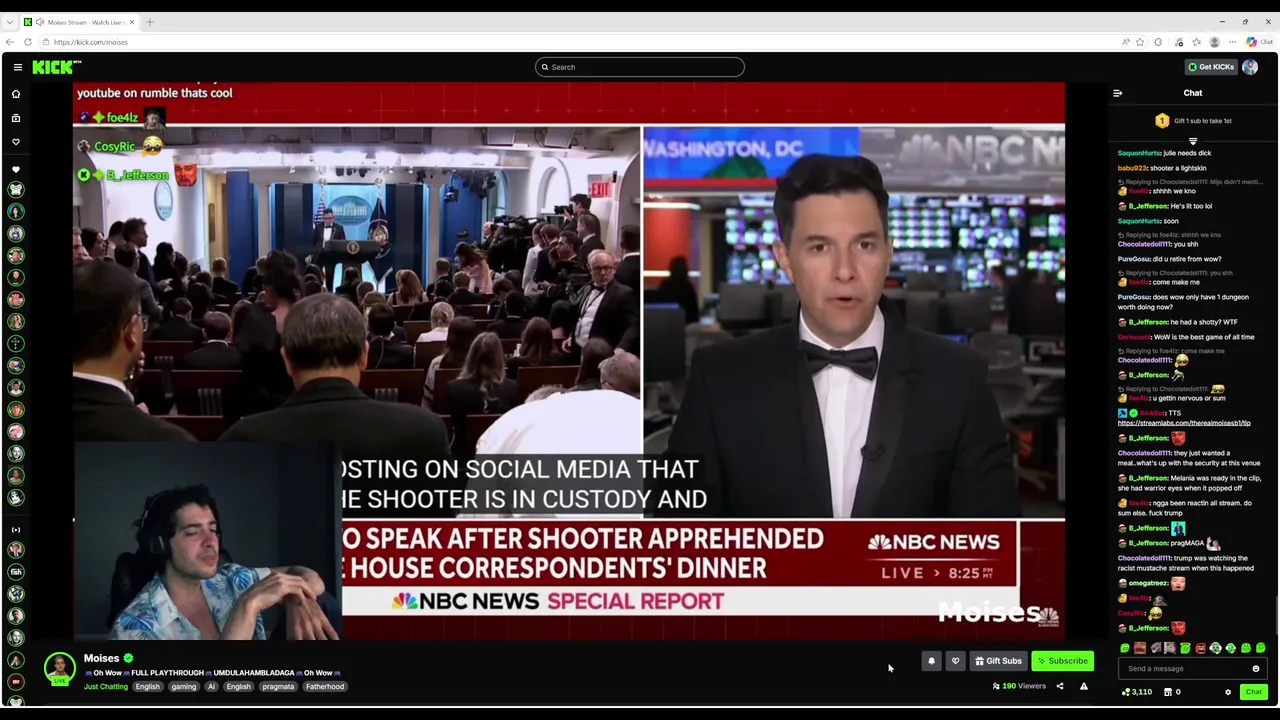Open the browser profile icon
Image resolution: width=1280 pixels, height=720 pixels.
pos(1214,42)
